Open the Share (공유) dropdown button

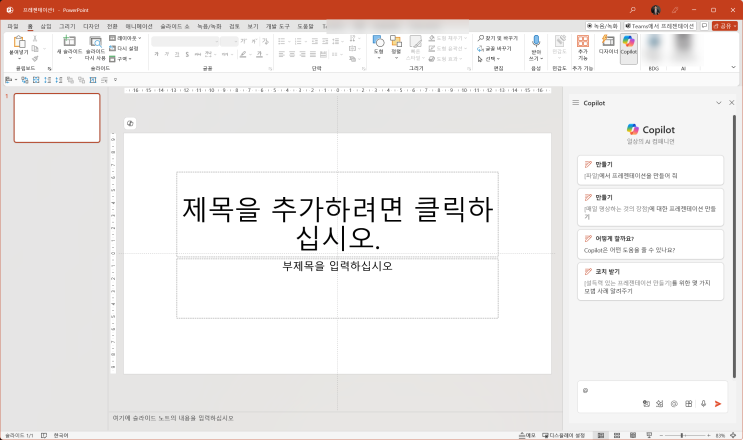coord(723,25)
